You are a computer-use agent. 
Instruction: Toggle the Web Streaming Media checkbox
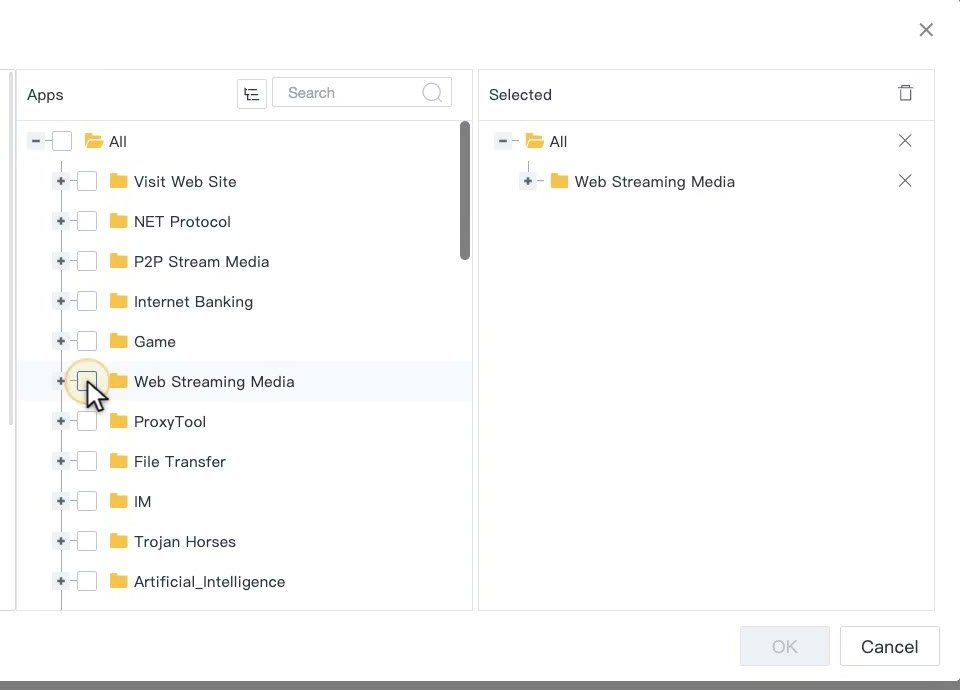(87, 381)
